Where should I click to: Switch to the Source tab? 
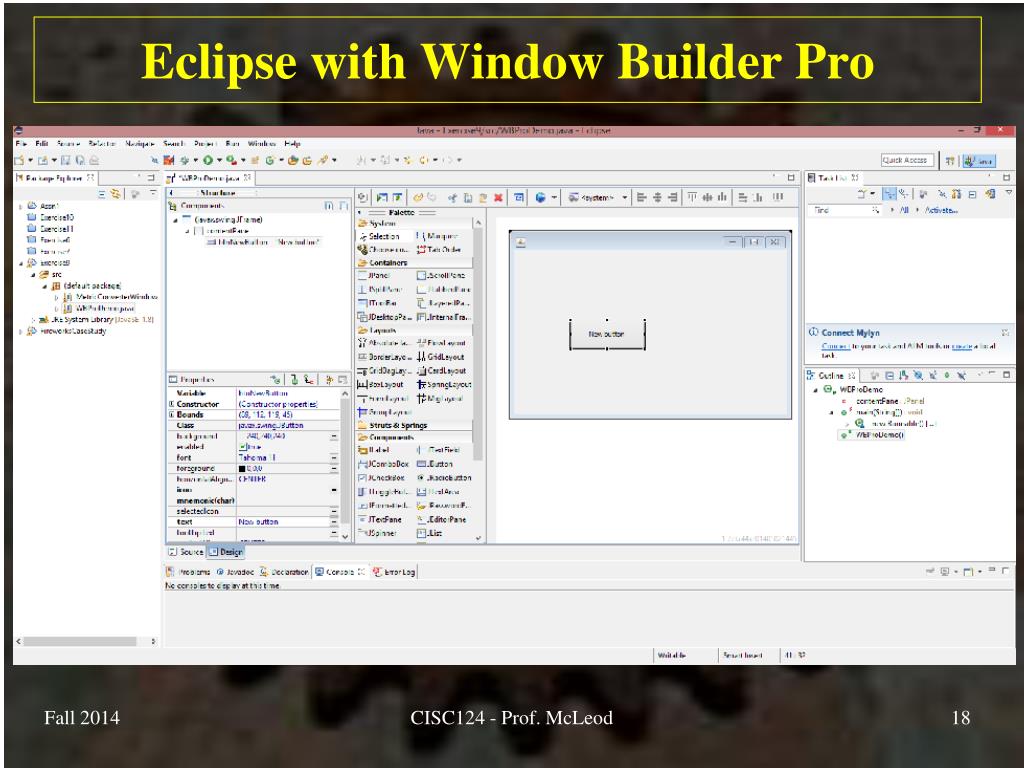coord(186,552)
